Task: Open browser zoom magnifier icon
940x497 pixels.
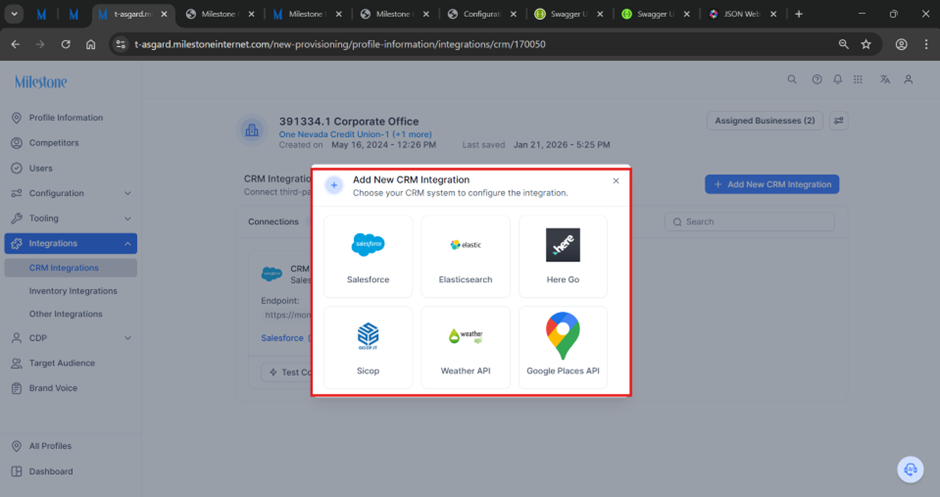Action: (x=843, y=44)
